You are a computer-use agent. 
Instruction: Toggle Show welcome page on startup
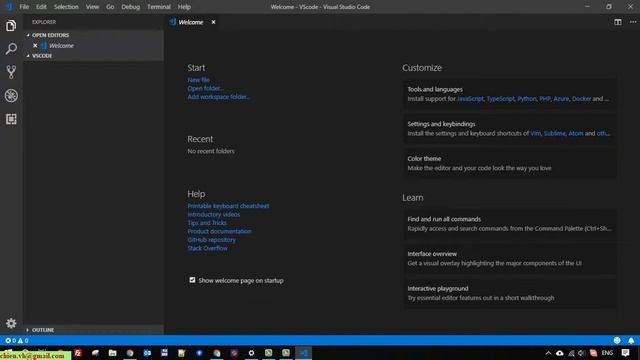[192, 280]
